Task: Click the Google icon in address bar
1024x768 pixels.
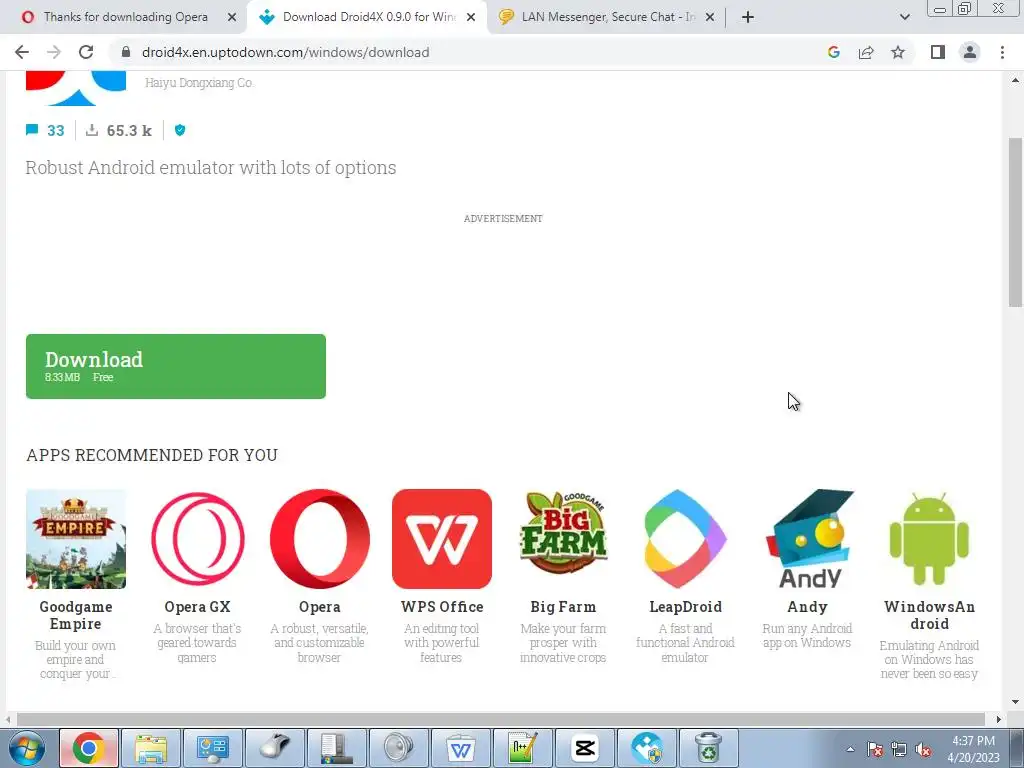Action: pos(833,52)
